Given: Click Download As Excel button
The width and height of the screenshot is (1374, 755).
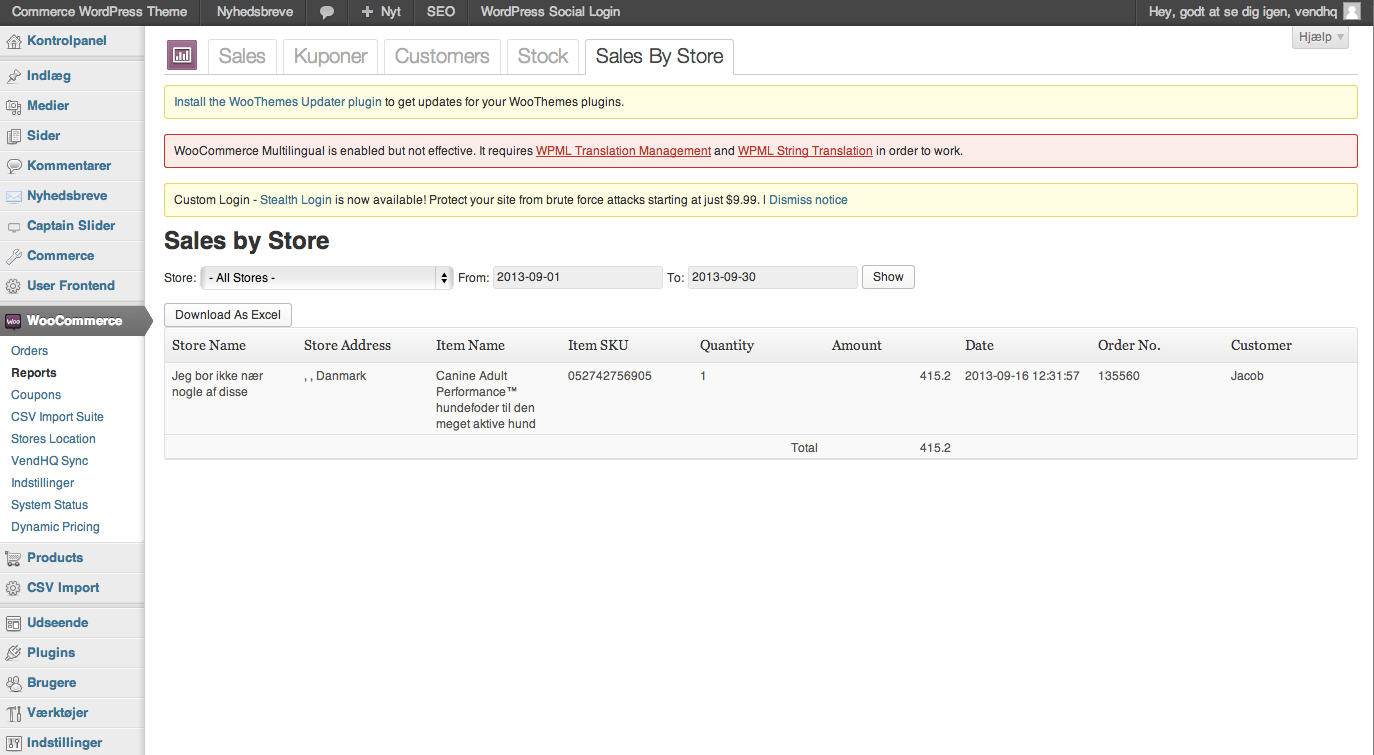Looking at the screenshot, I should point(227,315).
